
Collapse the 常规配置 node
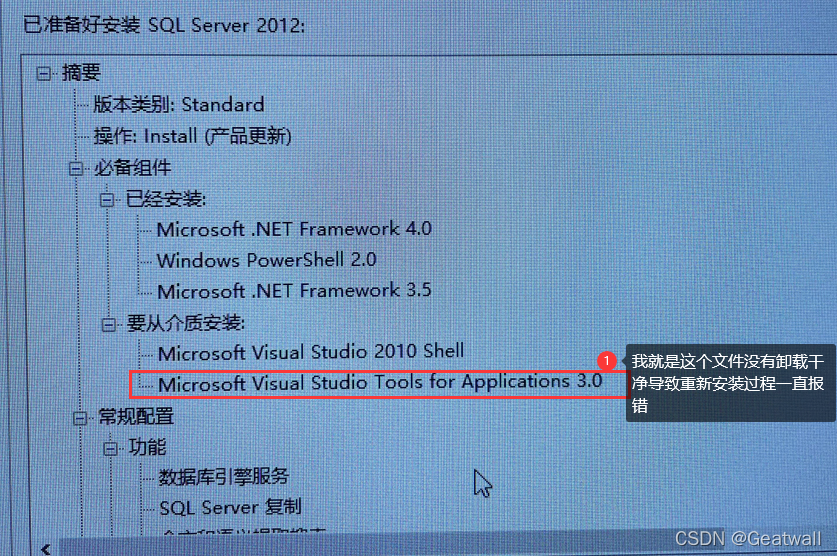tap(80, 418)
